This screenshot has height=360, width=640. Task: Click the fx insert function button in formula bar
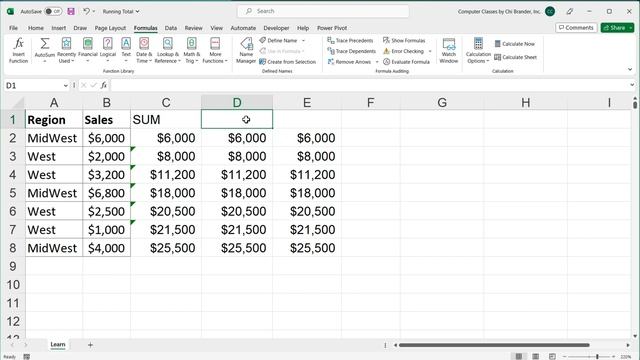tap(104, 85)
